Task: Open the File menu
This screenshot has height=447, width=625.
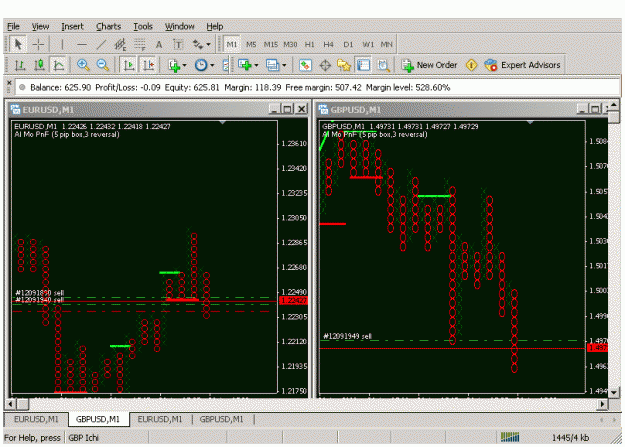Action: (13, 26)
